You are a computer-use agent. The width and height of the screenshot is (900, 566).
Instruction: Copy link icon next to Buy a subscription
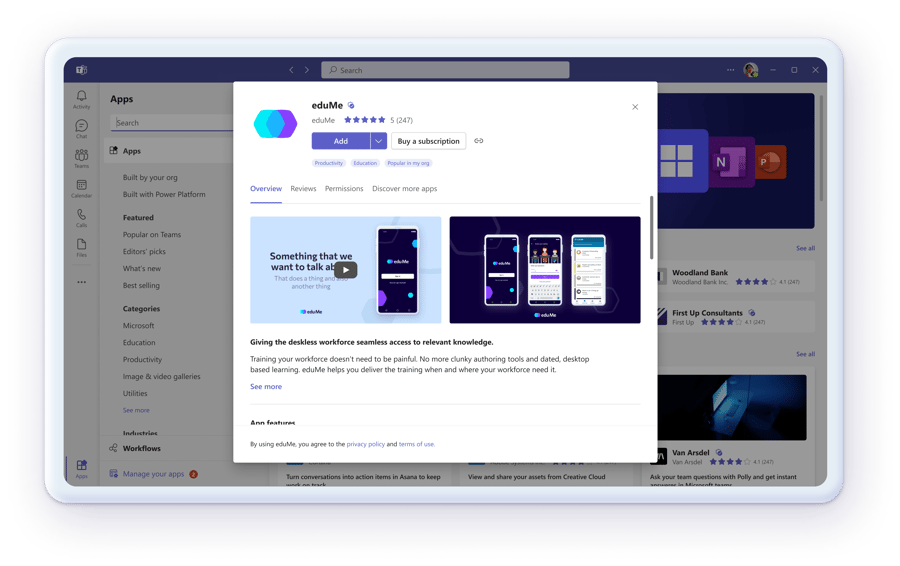pos(479,141)
